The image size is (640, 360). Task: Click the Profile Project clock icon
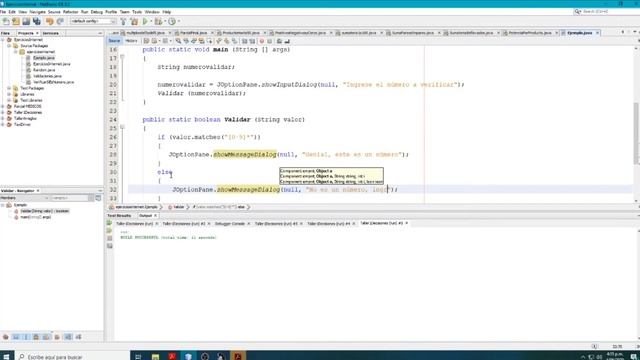click(x=172, y=21)
